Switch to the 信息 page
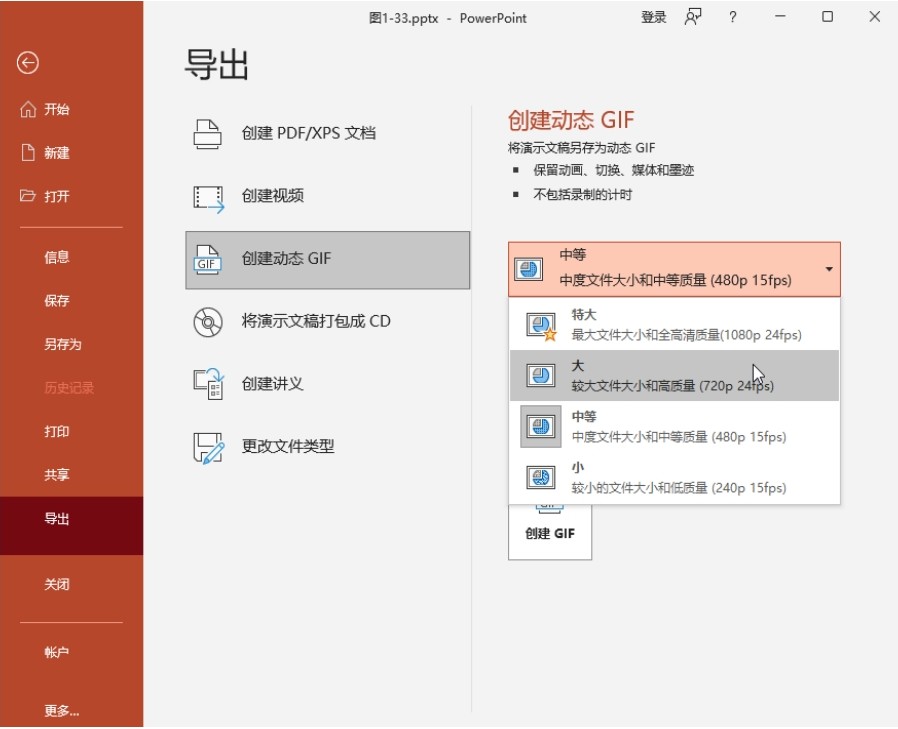This screenshot has width=898, height=729. tap(72, 257)
